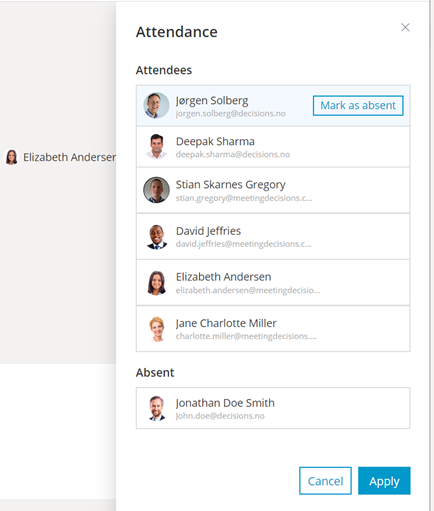Select the Deepak Sharma attendee row
The width and height of the screenshot is (434, 511).
click(273, 147)
